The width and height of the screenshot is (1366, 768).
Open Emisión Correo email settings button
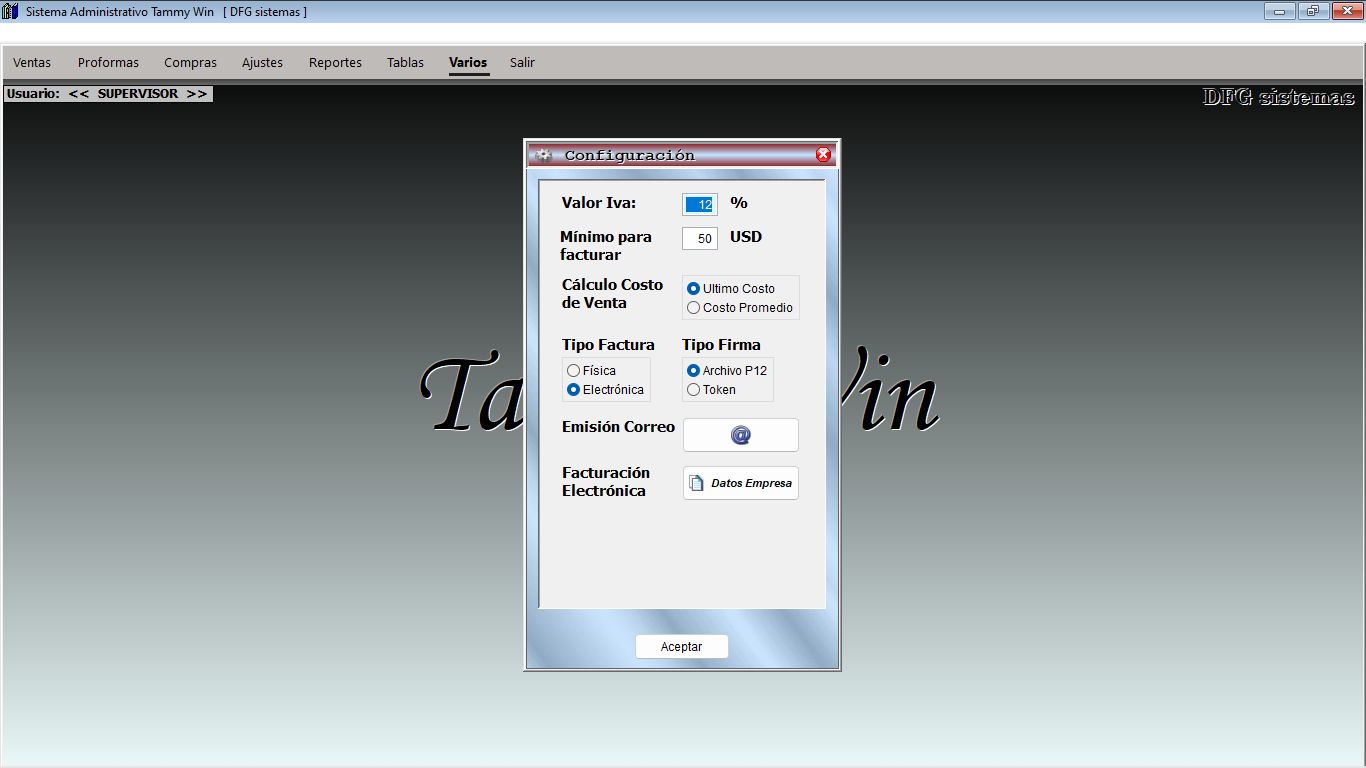pyautogui.click(x=740, y=435)
